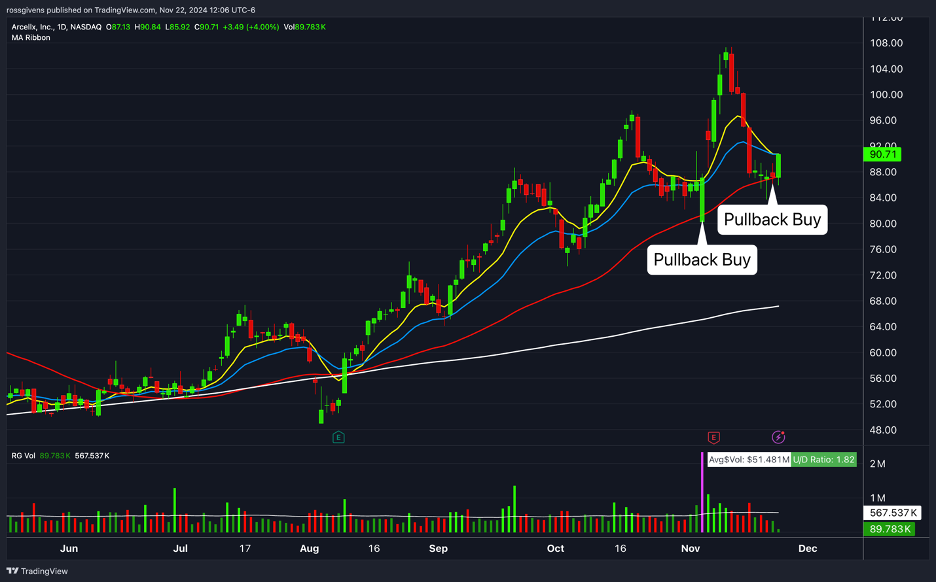The width and height of the screenshot is (936, 582).
Task: Click the green 89.783K volume axis tag
Action: [x=889, y=529]
